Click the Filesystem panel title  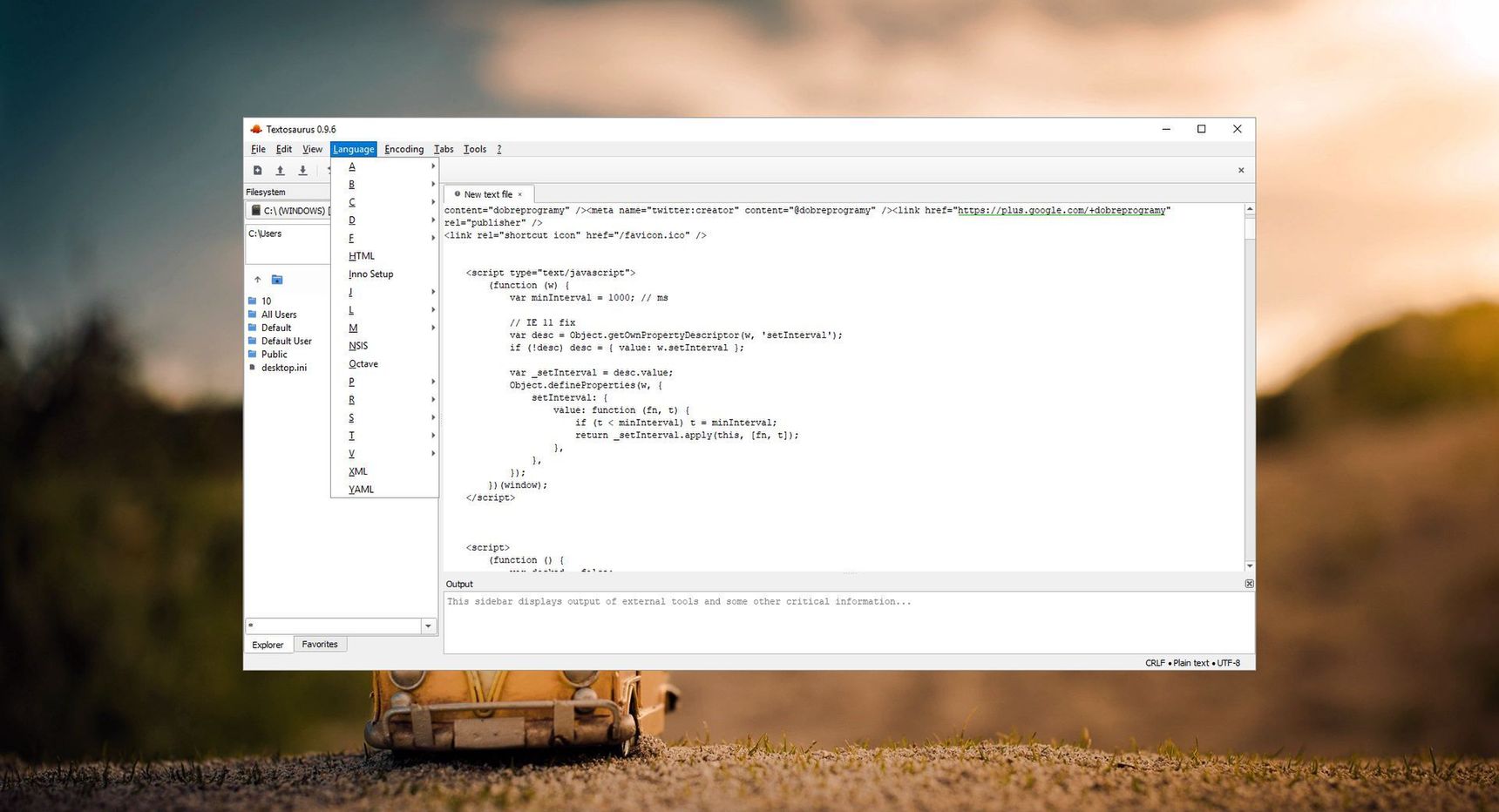pyautogui.click(x=266, y=193)
